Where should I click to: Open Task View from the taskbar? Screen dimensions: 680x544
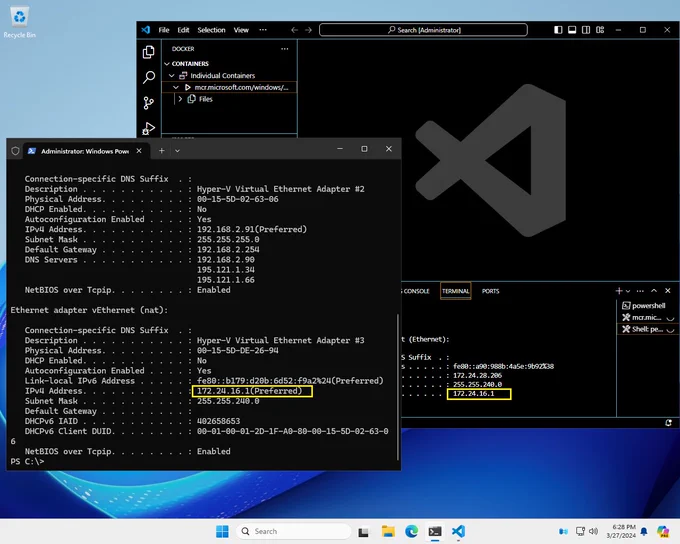coord(363,531)
